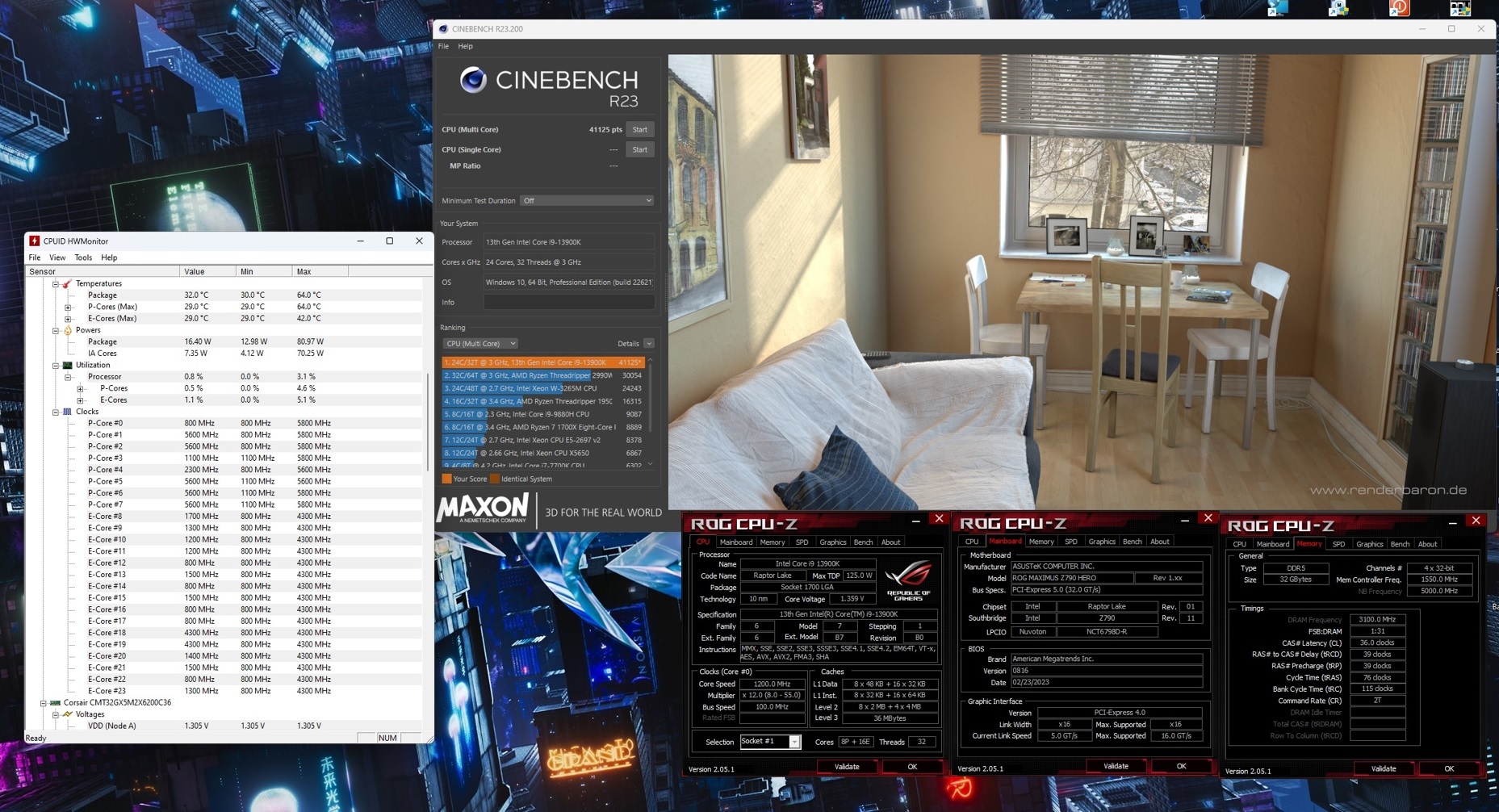1499x812 pixels.
Task: Select the i9-13900K ranking entry
Action: pyautogui.click(x=542, y=363)
